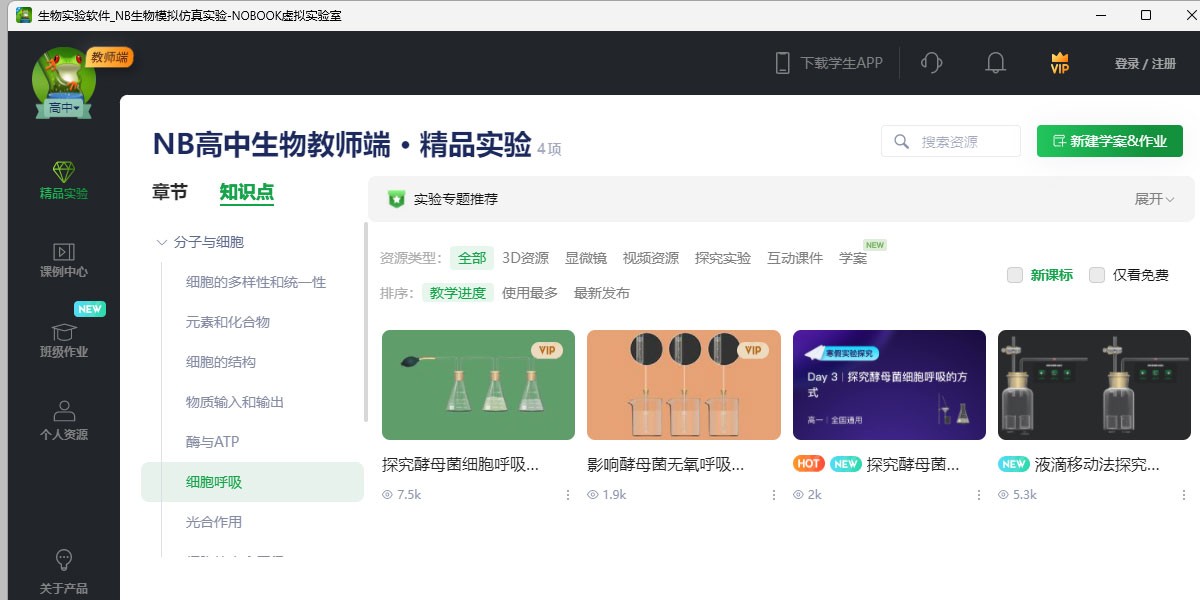Open more options for the 2k views card
Viewport: 1200px width, 600px height.
tap(979, 495)
